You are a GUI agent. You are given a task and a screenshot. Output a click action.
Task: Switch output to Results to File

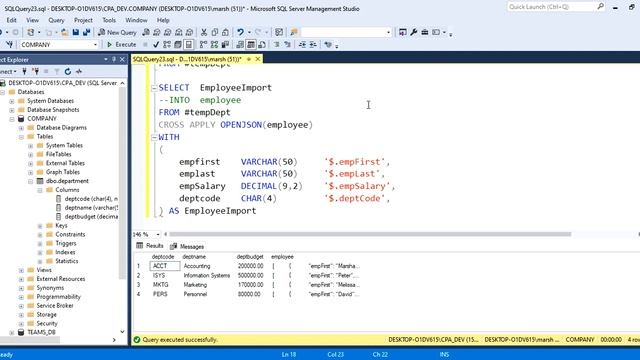pyautogui.click(x=262, y=44)
